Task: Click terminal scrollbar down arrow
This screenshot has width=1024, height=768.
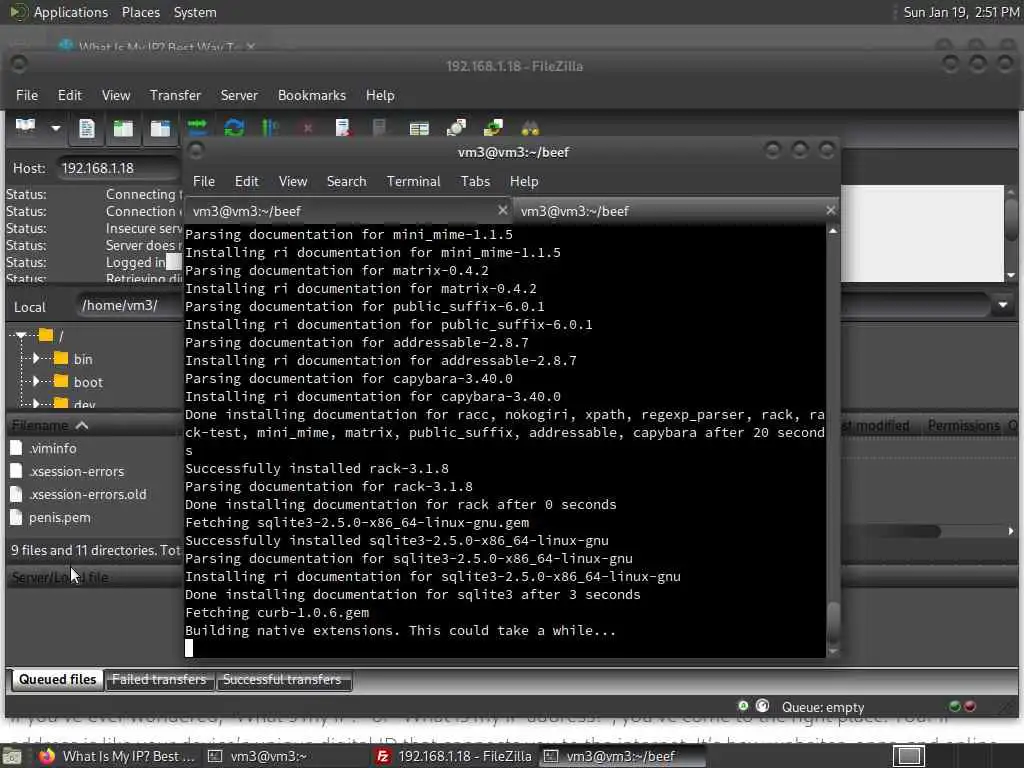Action: tap(833, 651)
